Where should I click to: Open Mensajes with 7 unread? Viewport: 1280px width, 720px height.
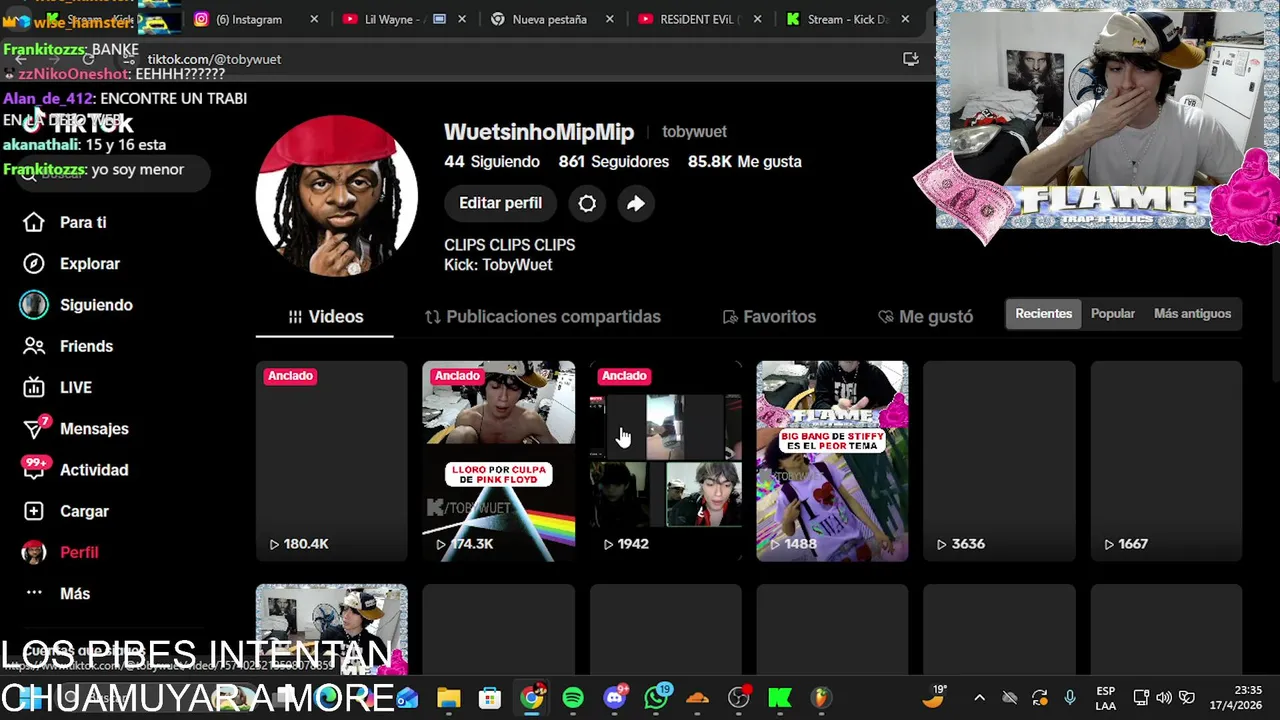click(x=76, y=428)
